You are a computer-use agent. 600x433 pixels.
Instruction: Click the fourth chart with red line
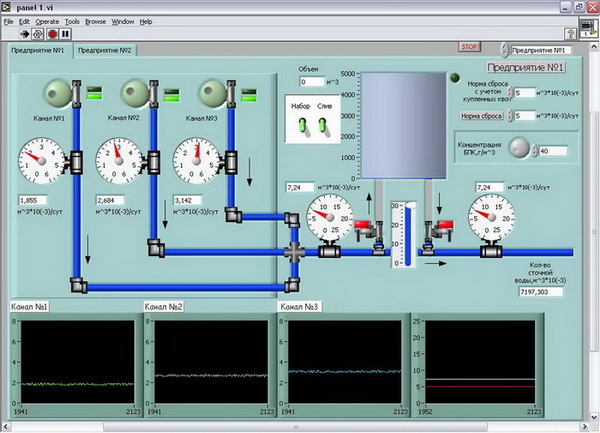click(x=480, y=362)
